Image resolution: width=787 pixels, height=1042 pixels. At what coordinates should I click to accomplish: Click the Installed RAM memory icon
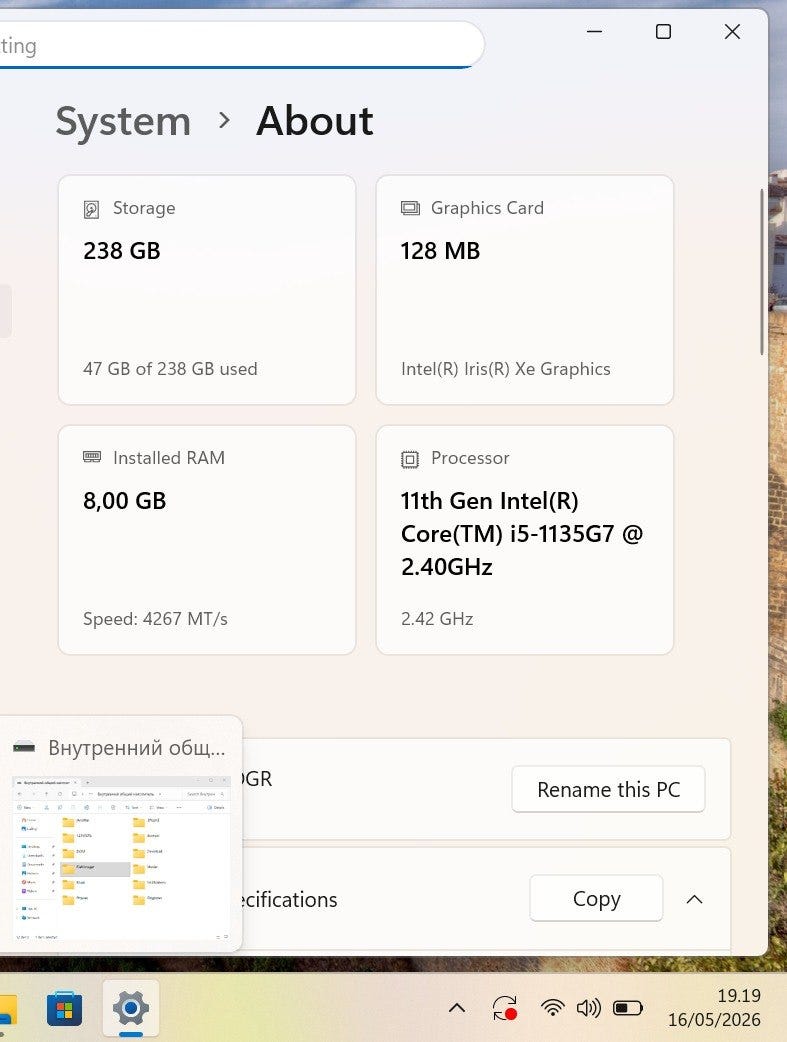pos(92,457)
